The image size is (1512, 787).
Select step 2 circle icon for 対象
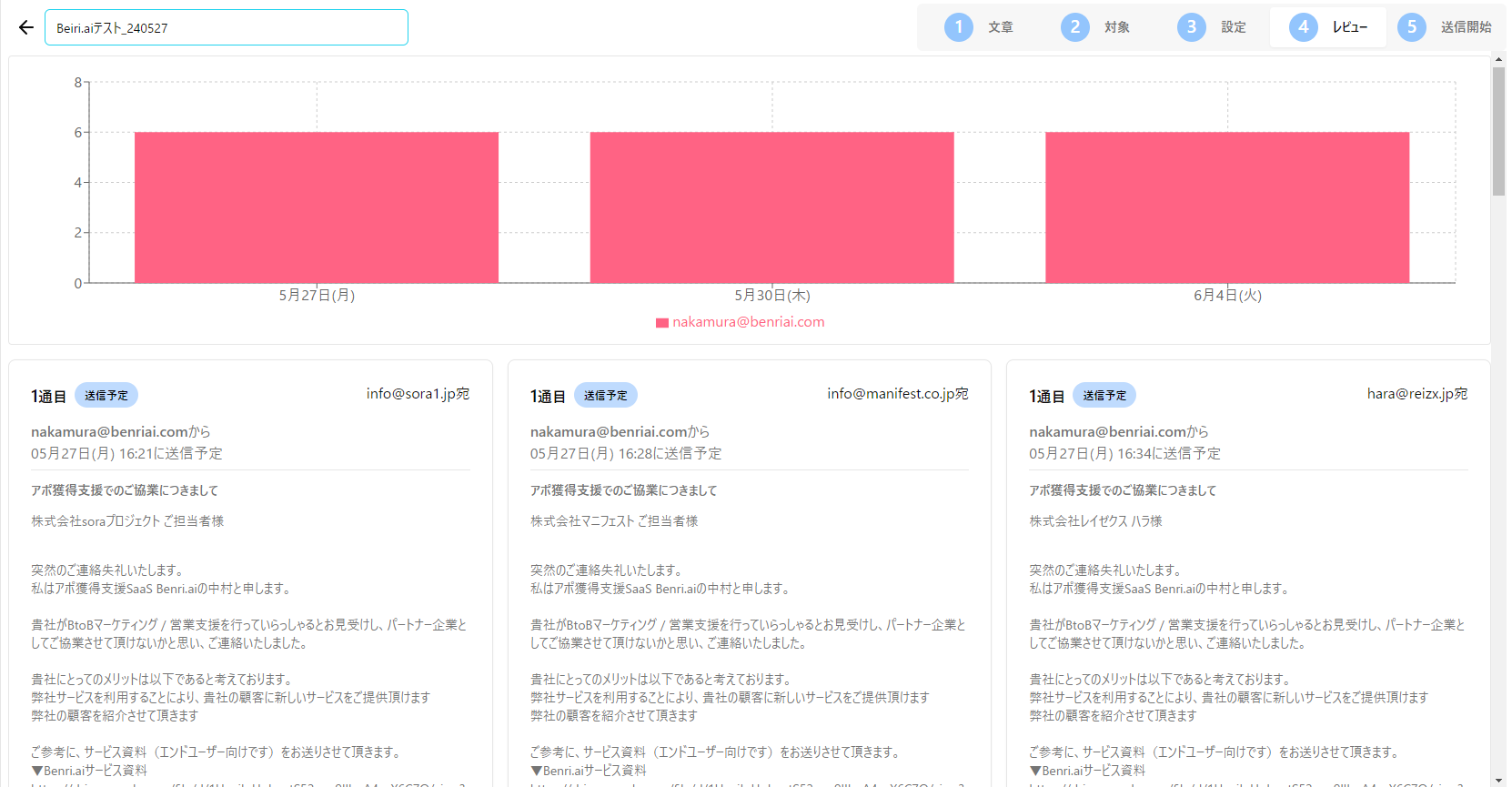click(1074, 27)
